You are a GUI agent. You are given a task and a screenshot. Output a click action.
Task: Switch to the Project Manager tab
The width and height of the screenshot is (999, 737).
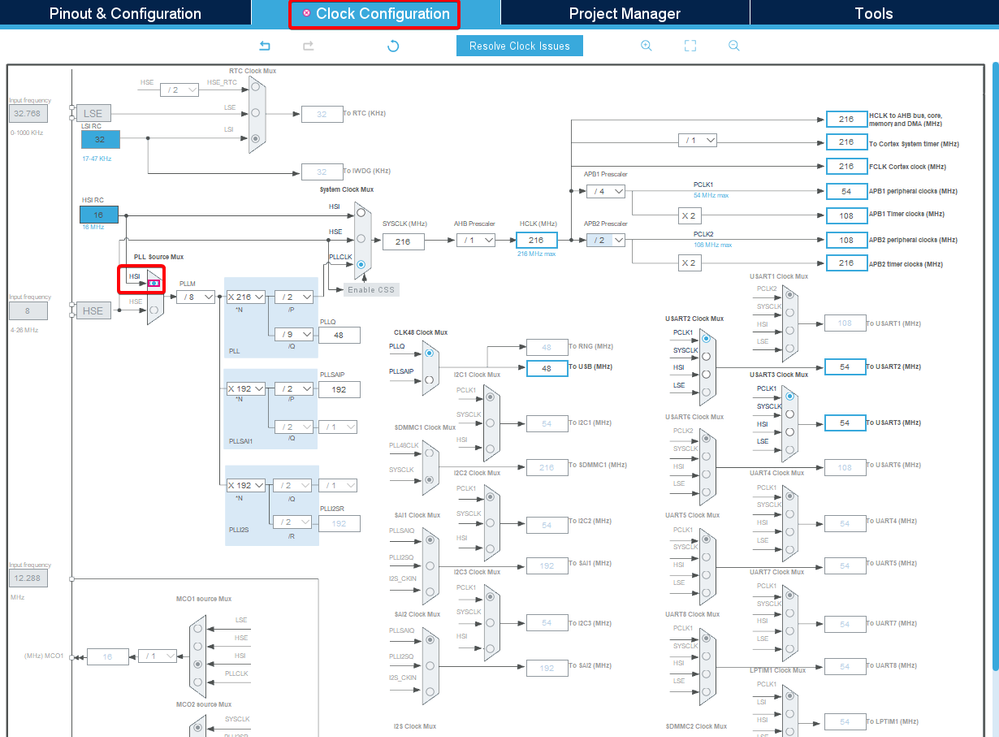624,13
